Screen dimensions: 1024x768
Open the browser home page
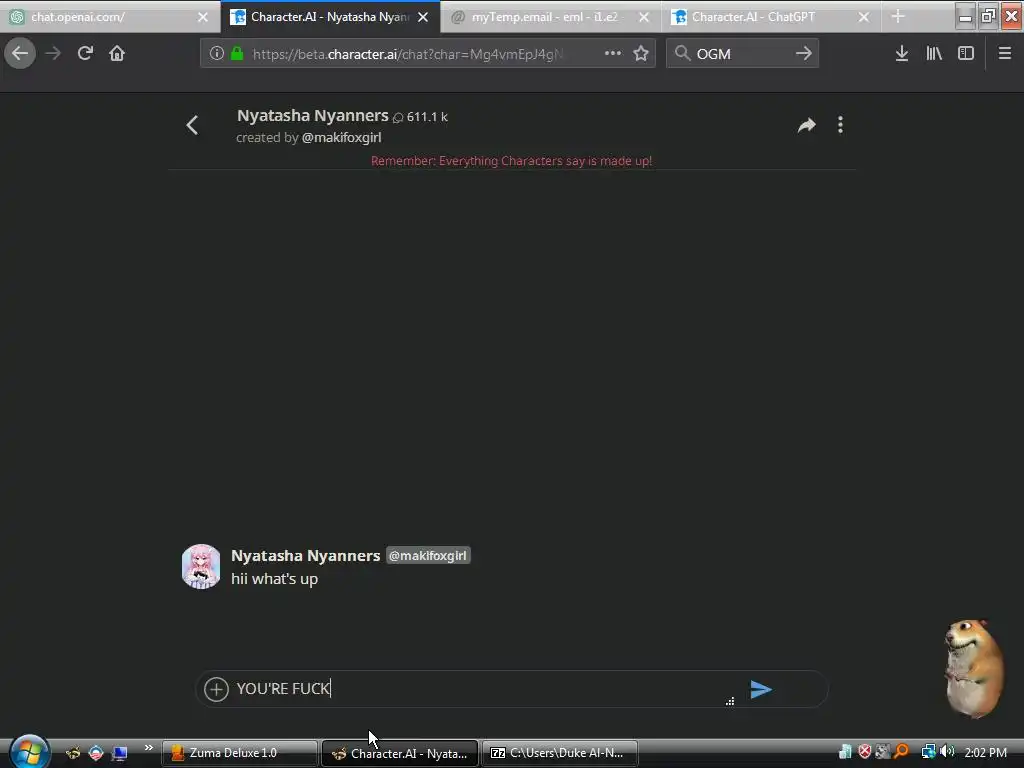click(117, 53)
